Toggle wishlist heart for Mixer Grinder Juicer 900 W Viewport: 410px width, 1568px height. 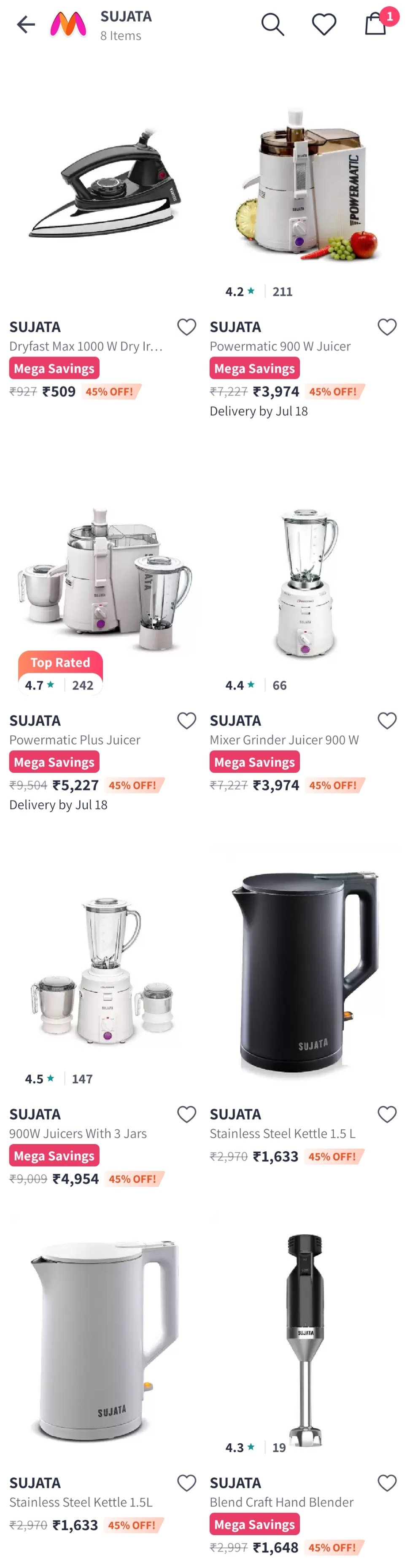point(387,720)
